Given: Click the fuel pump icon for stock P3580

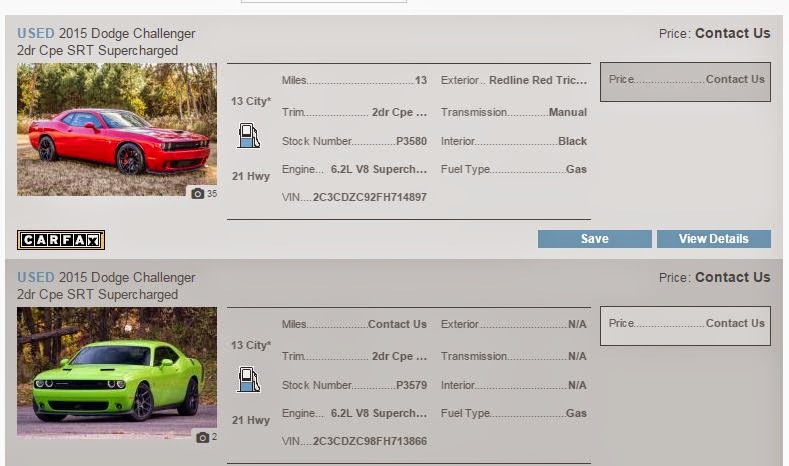Looking at the screenshot, I should pos(249,135).
